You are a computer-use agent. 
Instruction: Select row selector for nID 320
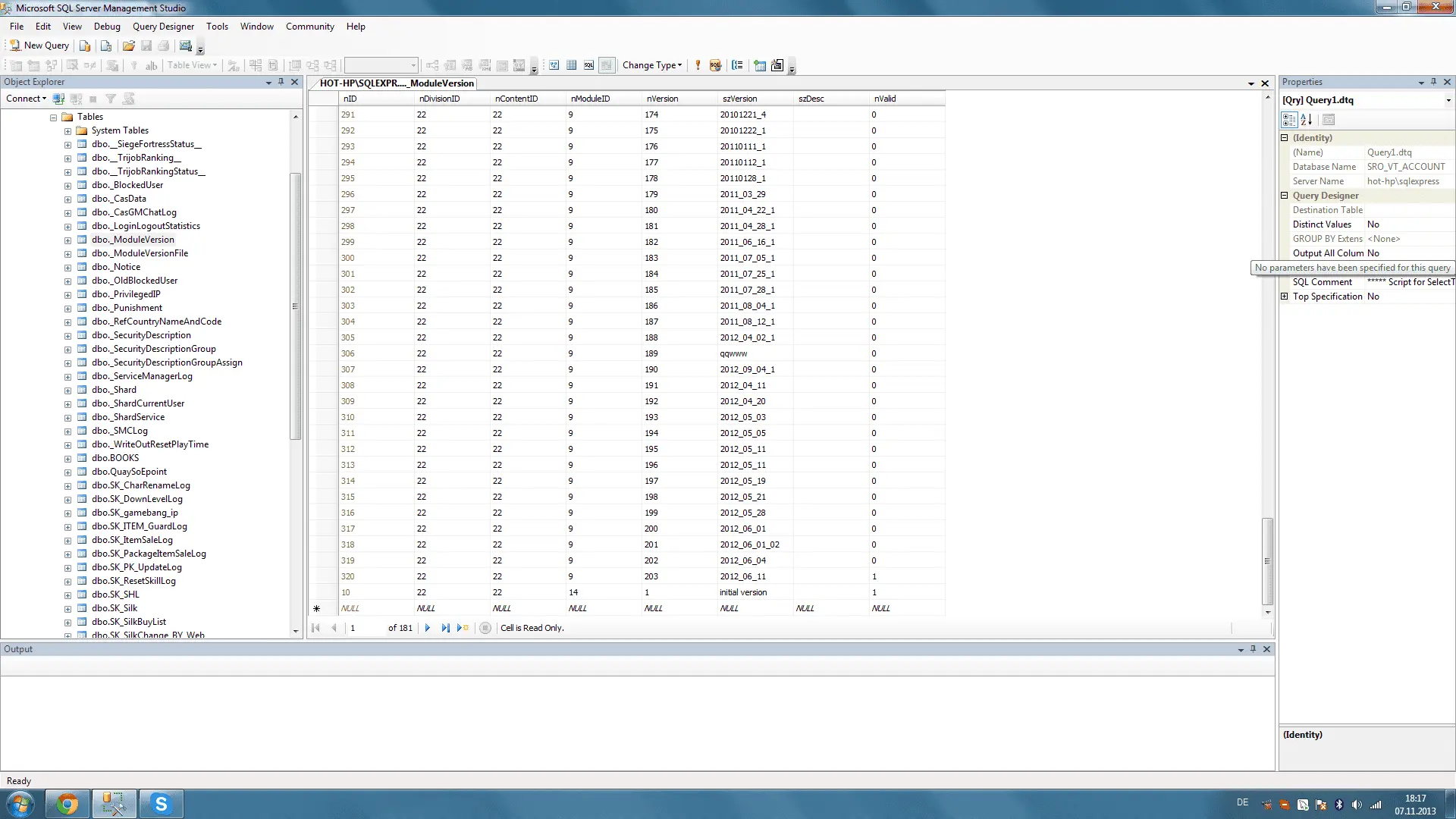click(x=323, y=576)
